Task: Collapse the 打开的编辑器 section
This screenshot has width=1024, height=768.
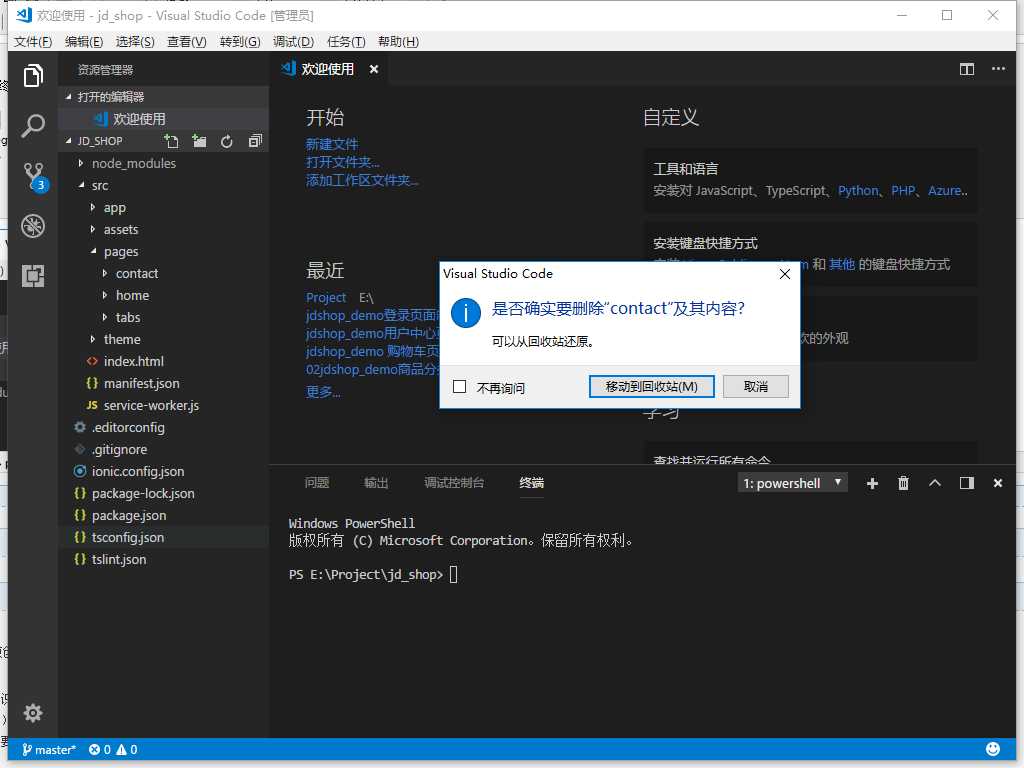Action: point(163,97)
